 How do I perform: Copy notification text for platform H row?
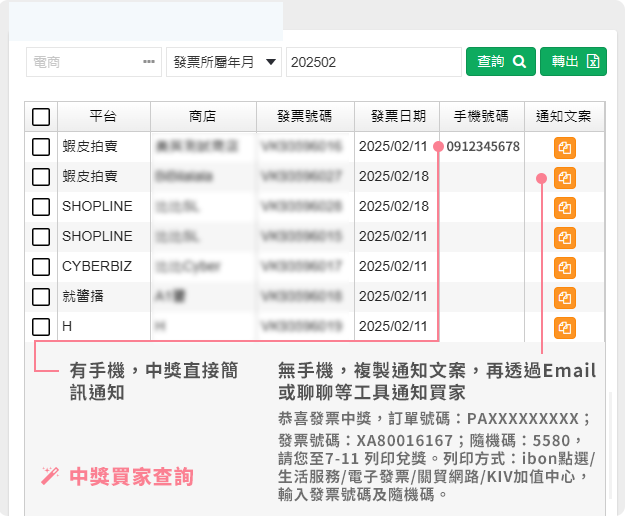point(565,328)
